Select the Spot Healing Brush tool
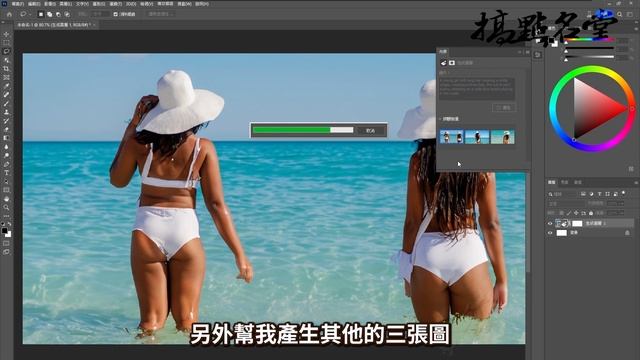The width and height of the screenshot is (640, 360). [6, 95]
